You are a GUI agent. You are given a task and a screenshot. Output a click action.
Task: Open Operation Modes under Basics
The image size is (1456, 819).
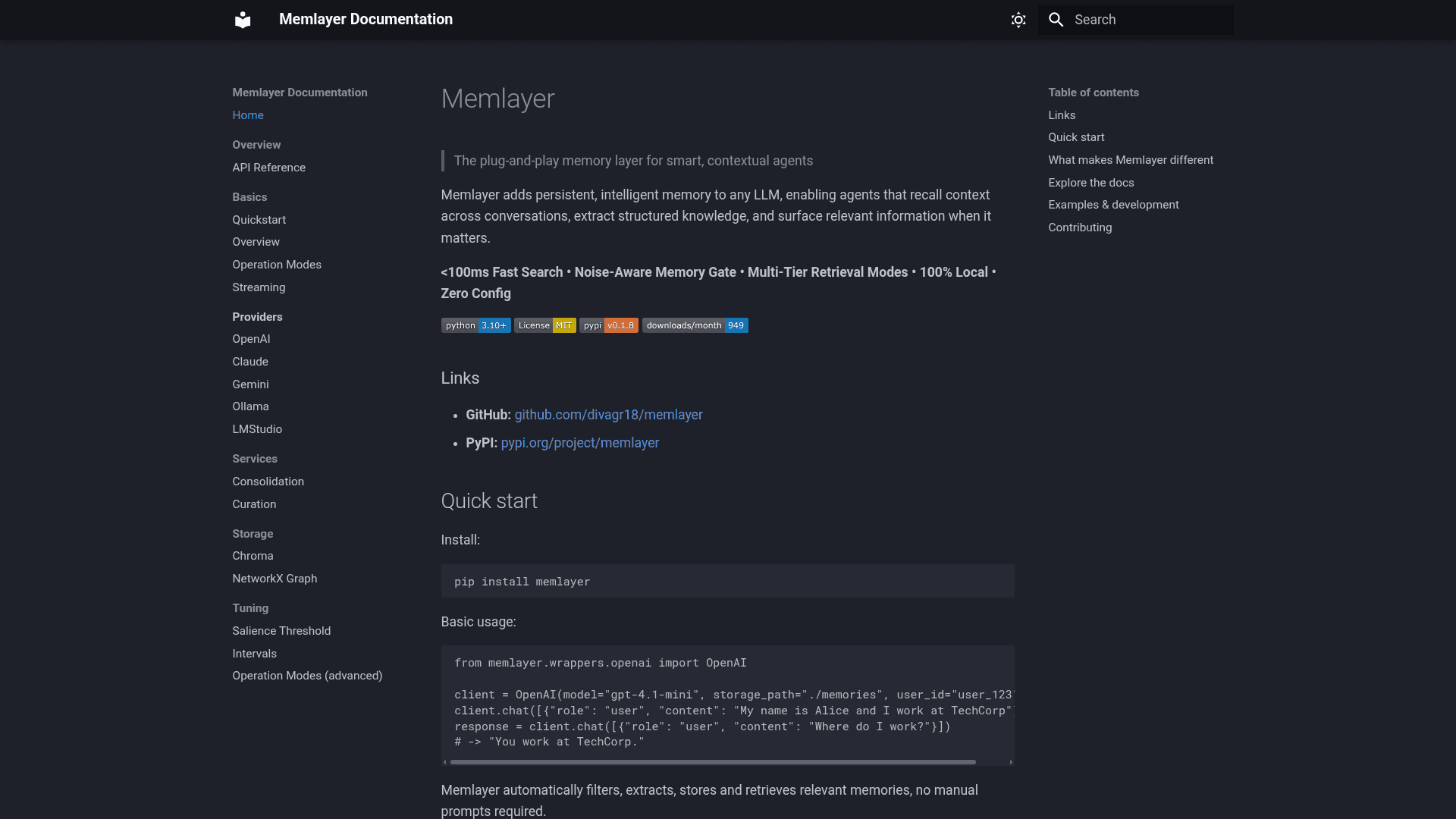click(x=277, y=265)
